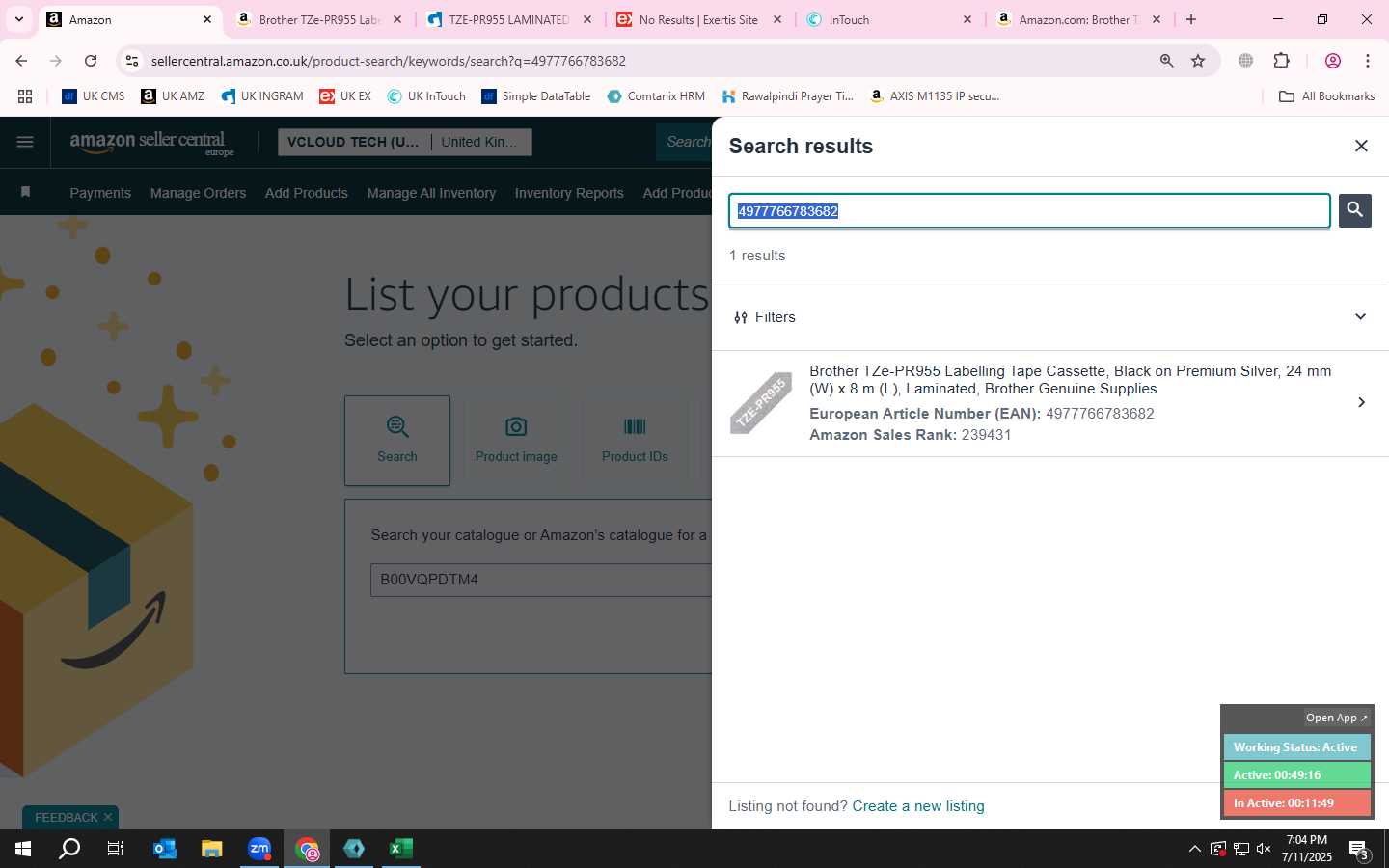Screen dimensions: 1389x868
Task: Bookmark this page with the star icon
Action: [1198, 61]
